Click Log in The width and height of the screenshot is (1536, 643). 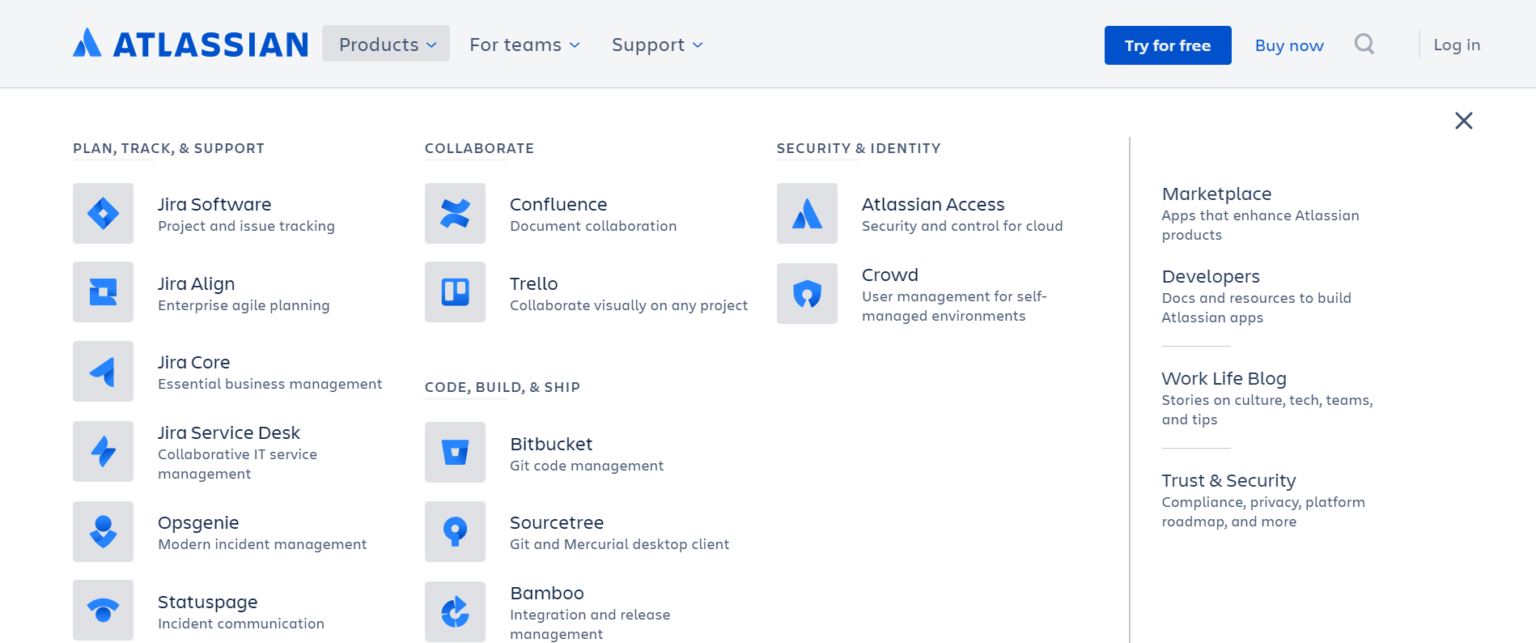click(1456, 44)
